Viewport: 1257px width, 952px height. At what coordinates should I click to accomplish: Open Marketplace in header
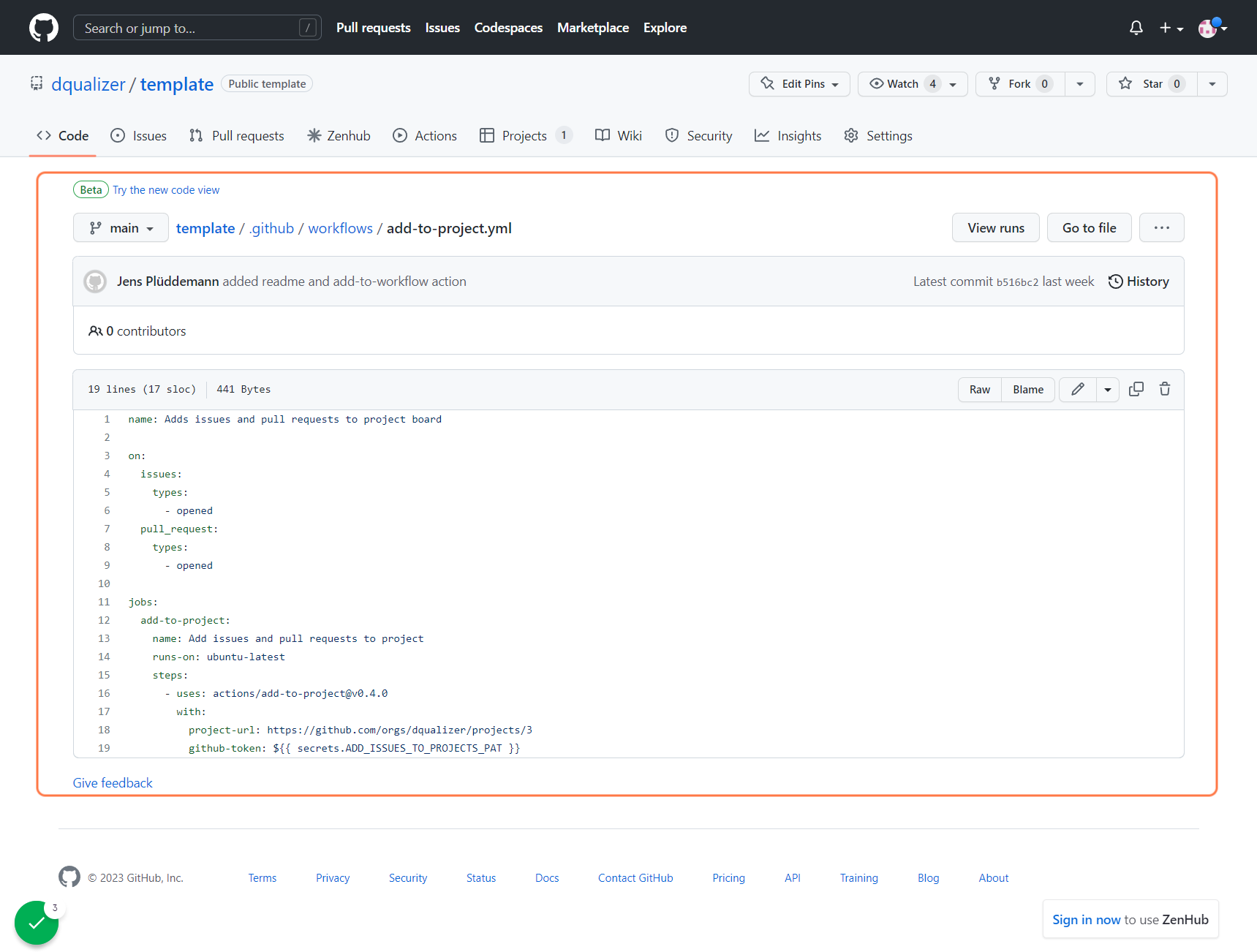(x=593, y=28)
